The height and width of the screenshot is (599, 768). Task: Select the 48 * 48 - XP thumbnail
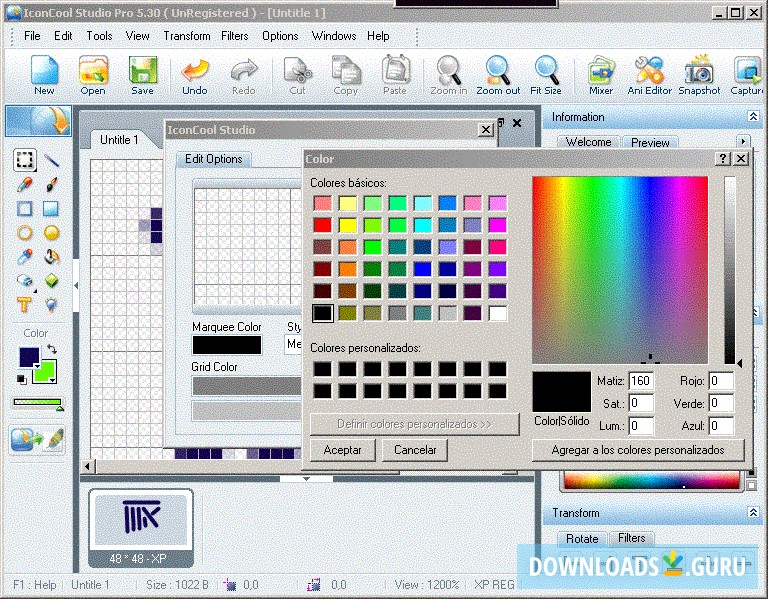141,528
